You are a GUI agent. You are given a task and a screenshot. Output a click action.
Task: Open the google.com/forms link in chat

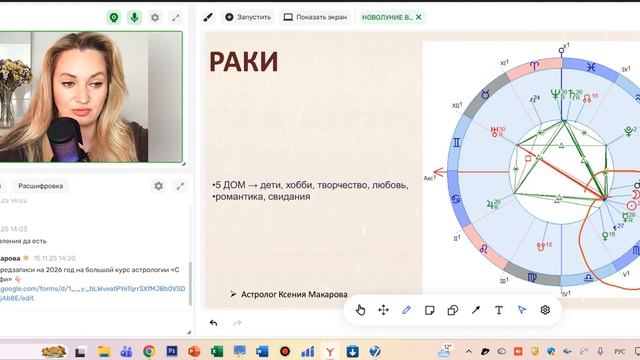(92, 293)
